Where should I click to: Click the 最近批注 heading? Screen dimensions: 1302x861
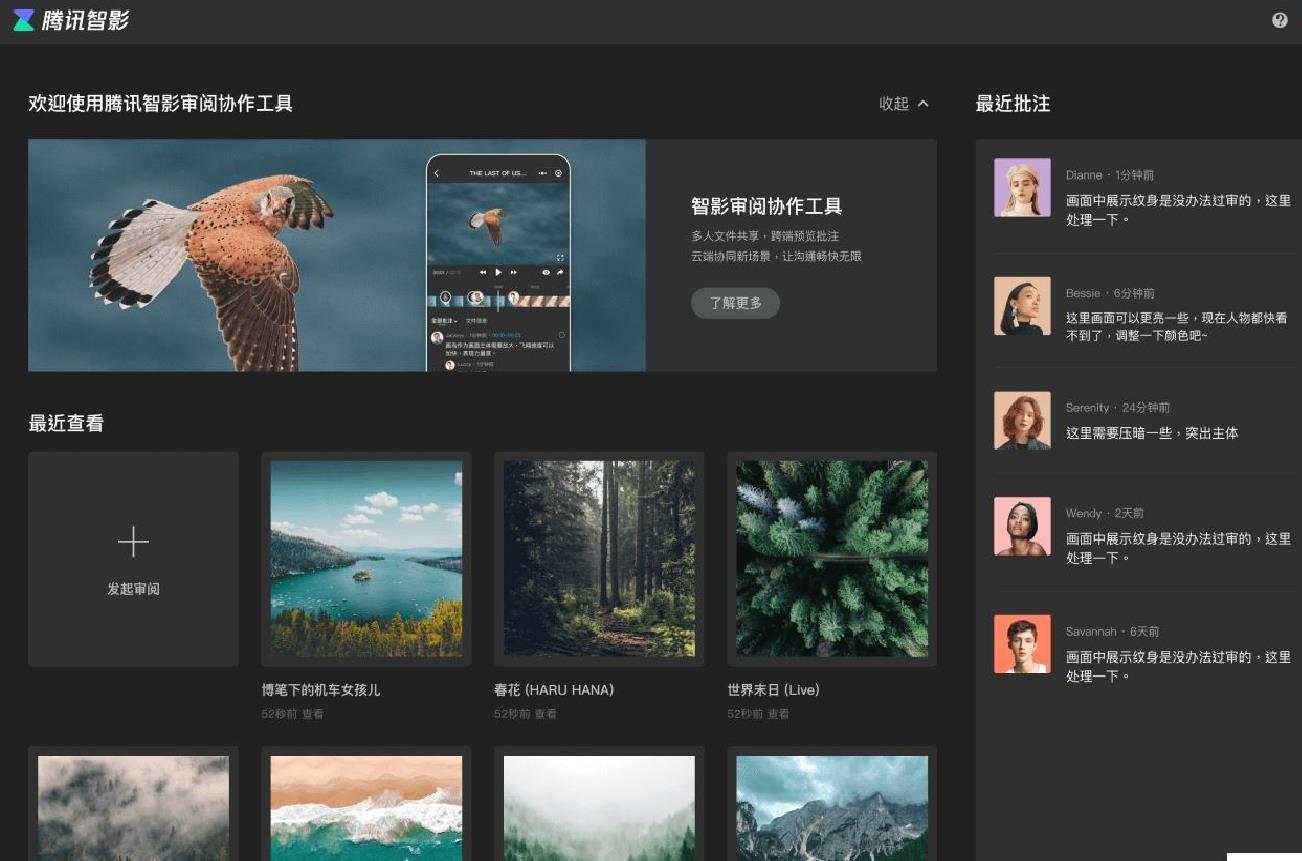coord(1013,103)
